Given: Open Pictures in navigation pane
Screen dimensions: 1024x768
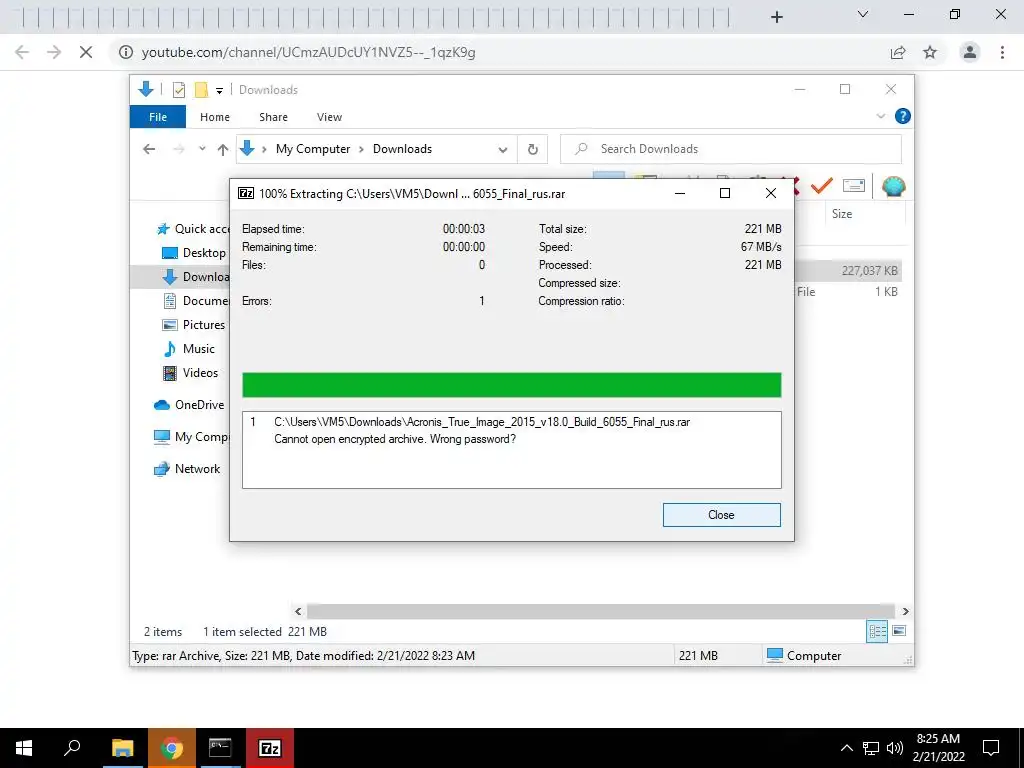Looking at the screenshot, I should (x=193, y=325).
